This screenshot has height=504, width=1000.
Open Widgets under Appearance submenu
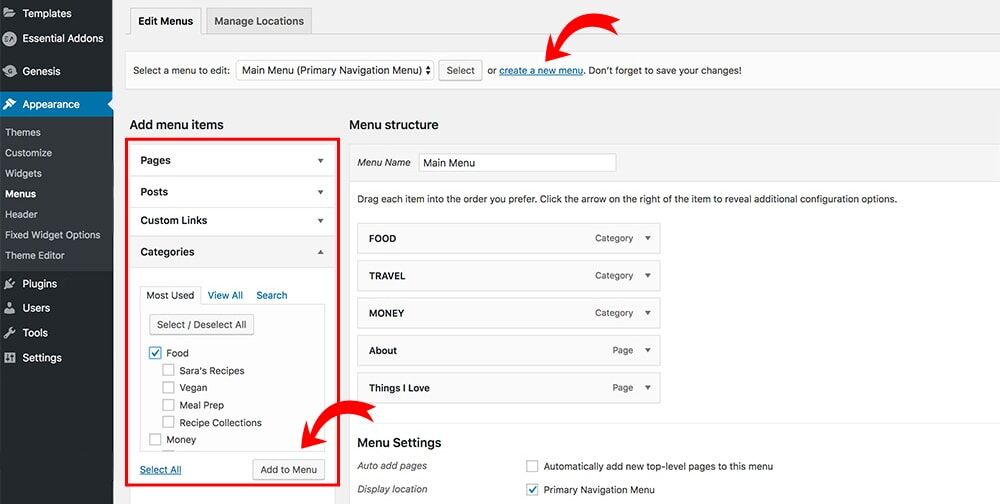pyautogui.click(x=23, y=173)
